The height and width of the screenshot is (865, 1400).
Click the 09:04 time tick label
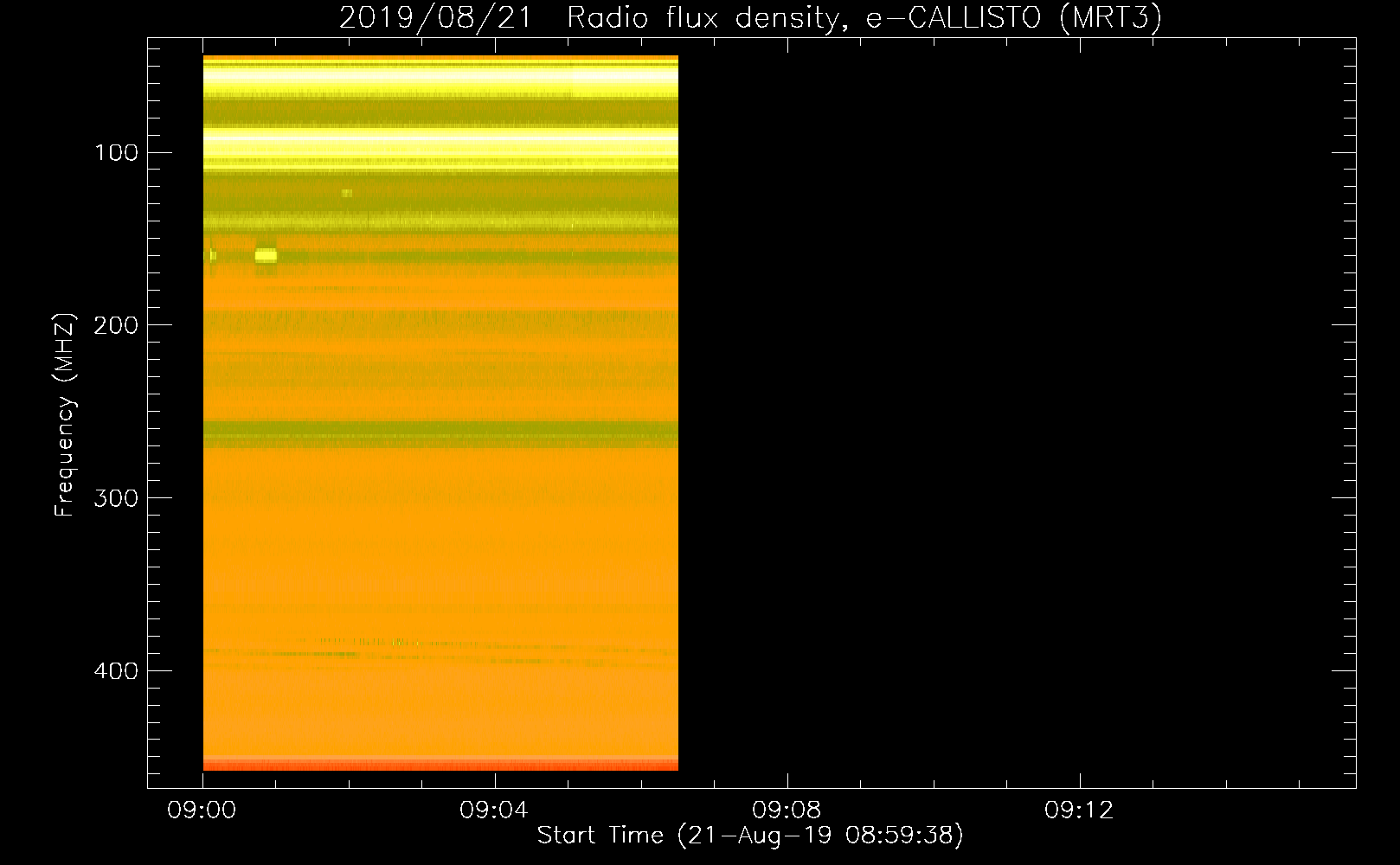[495, 811]
